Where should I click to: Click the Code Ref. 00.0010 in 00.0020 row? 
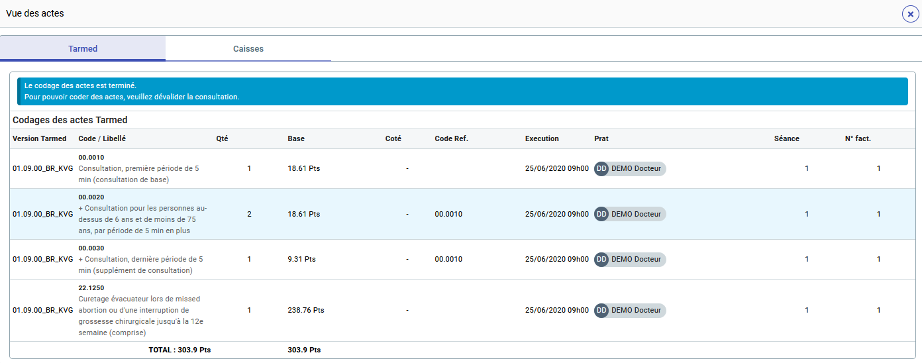tap(449, 214)
